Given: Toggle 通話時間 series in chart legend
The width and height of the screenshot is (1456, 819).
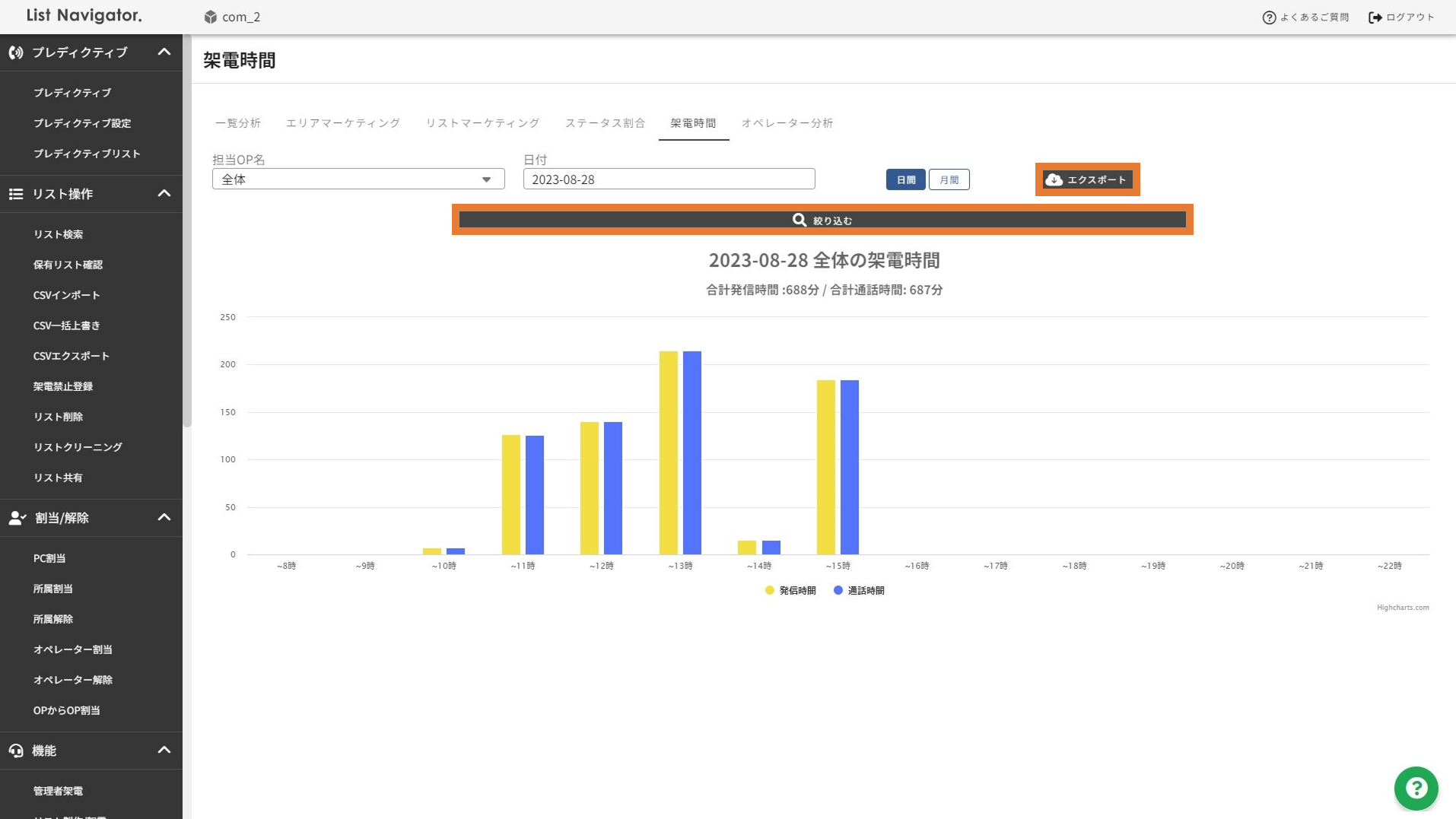Looking at the screenshot, I should (x=859, y=590).
